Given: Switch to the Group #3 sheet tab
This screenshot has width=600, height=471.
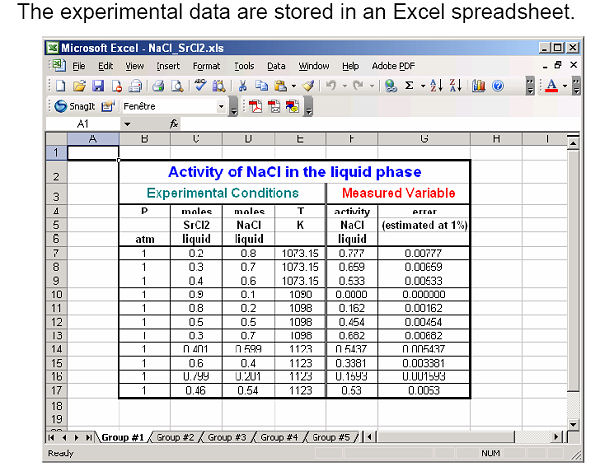Looking at the screenshot, I should click(x=227, y=437).
